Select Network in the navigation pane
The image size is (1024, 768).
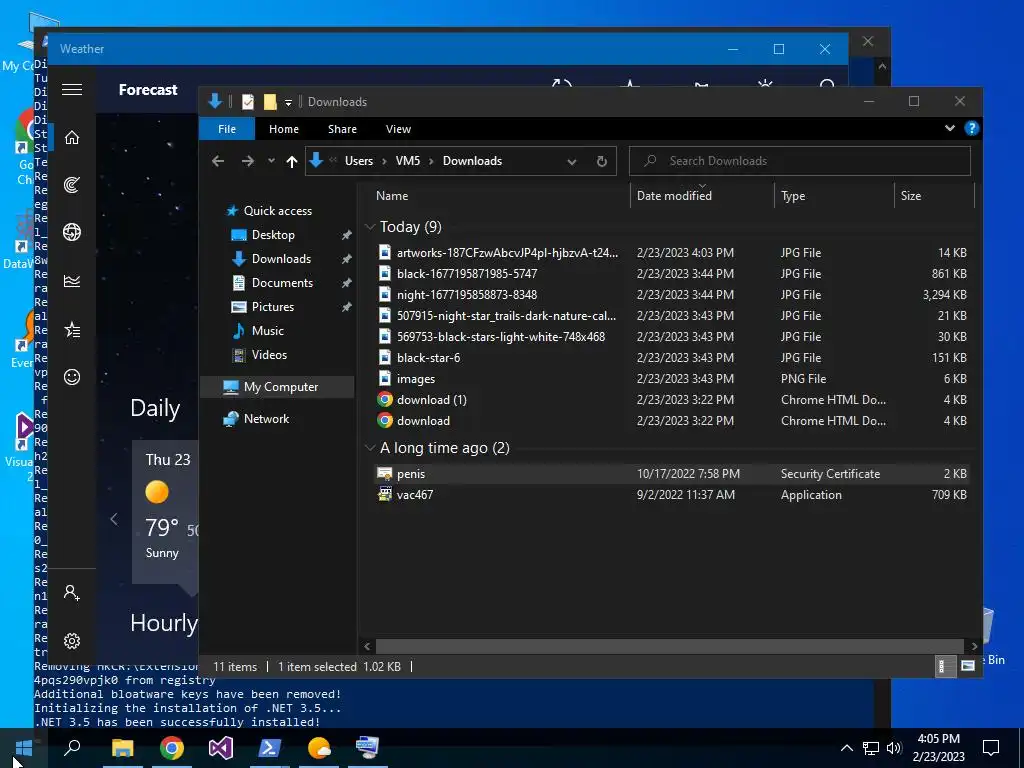click(x=266, y=419)
